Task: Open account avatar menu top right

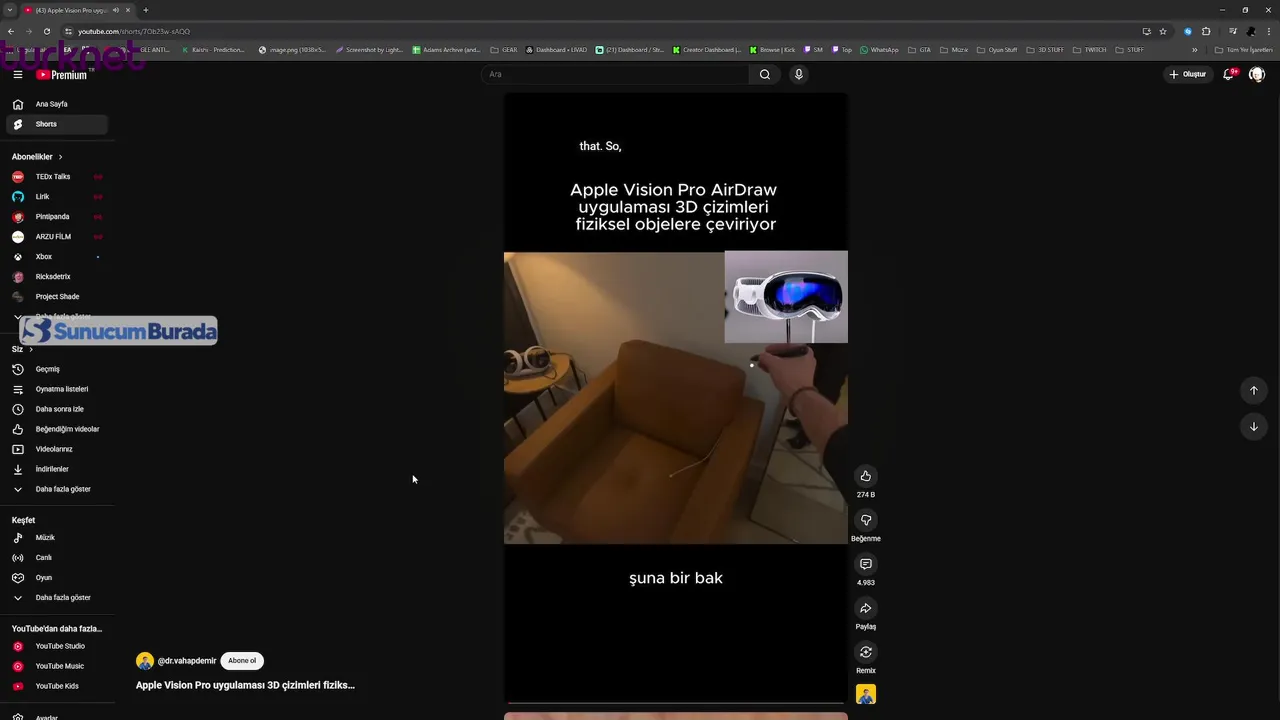Action: pyautogui.click(x=1257, y=74)
